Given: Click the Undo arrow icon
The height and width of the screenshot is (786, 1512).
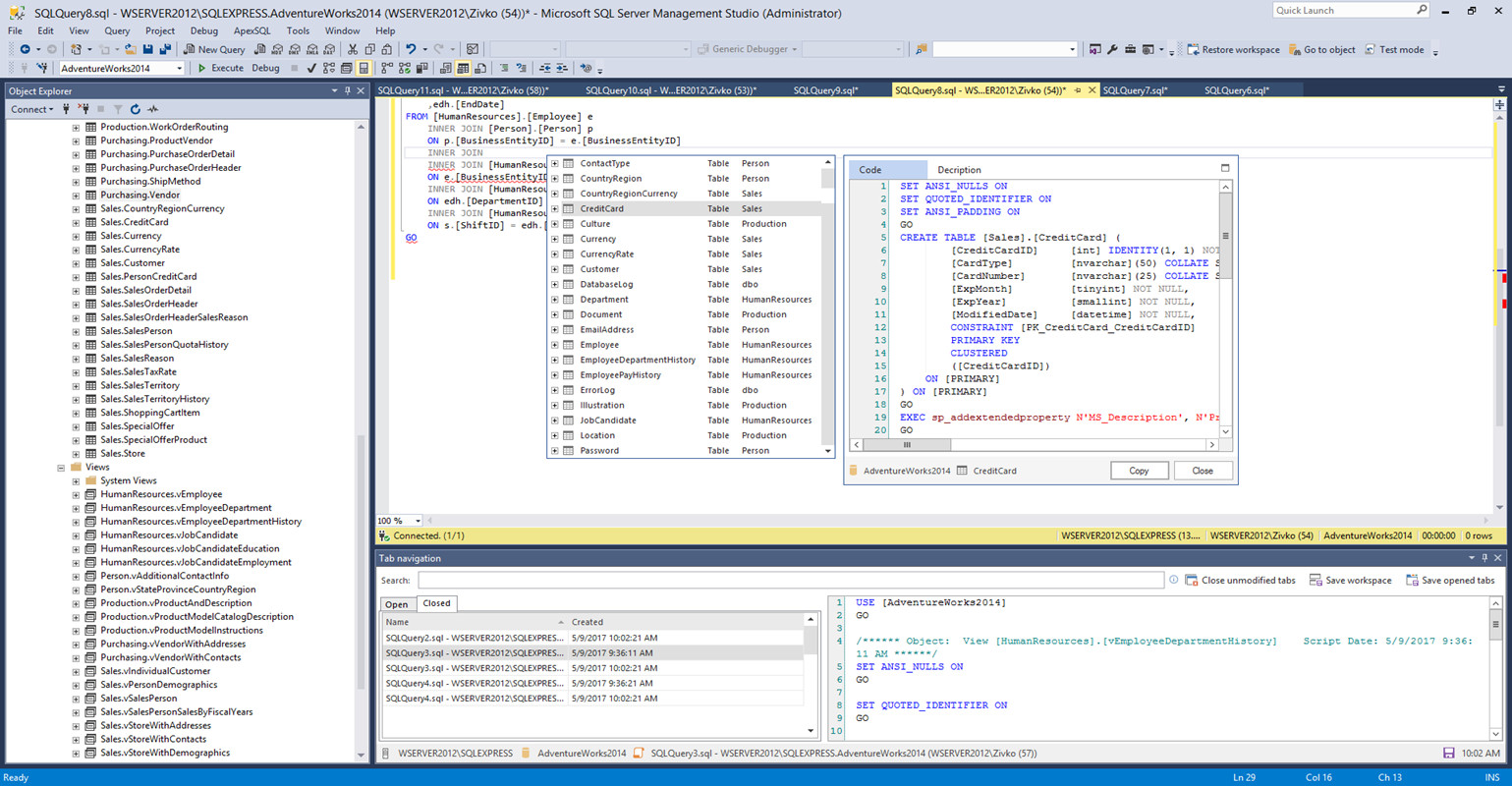Looking at the screenshot, I should (x=411, y=49).
